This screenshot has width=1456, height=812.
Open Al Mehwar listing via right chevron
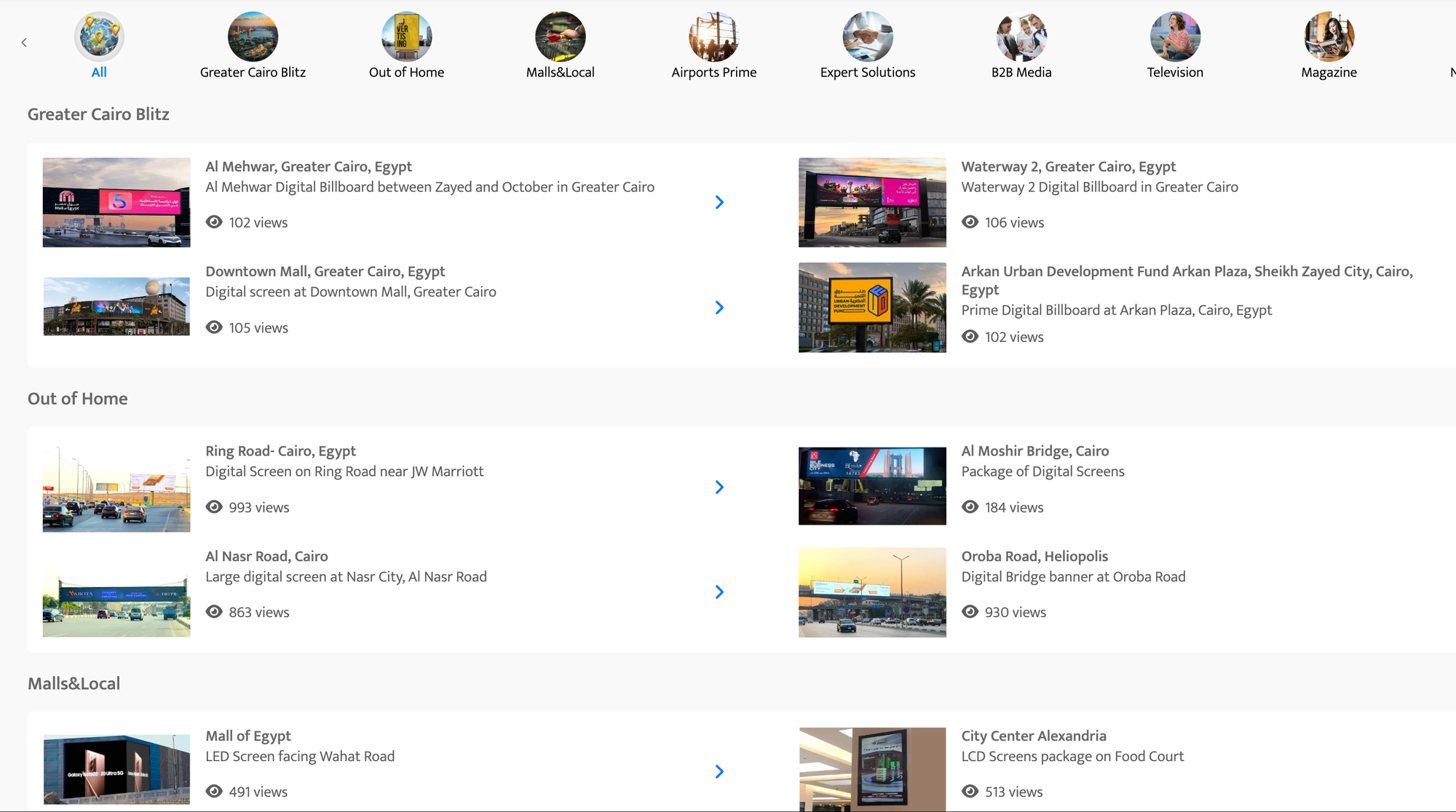coord(719,202)
